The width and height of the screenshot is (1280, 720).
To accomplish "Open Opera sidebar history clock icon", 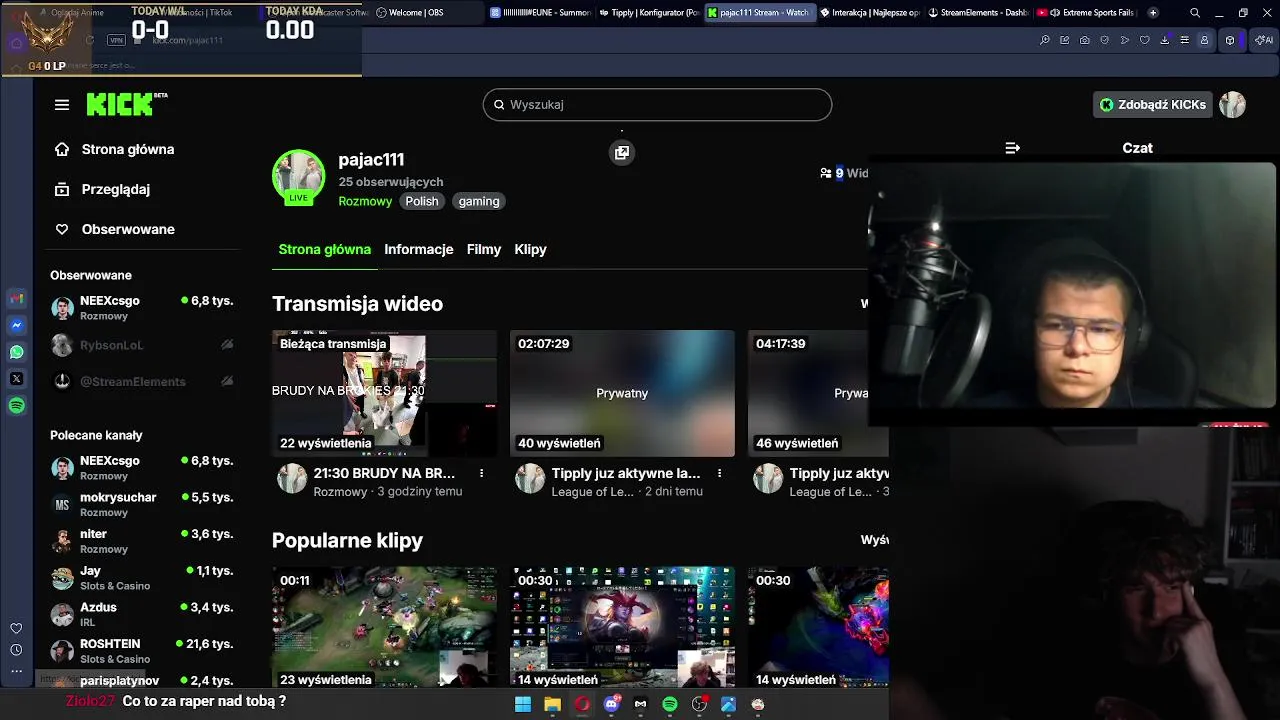I will (16, 650).
